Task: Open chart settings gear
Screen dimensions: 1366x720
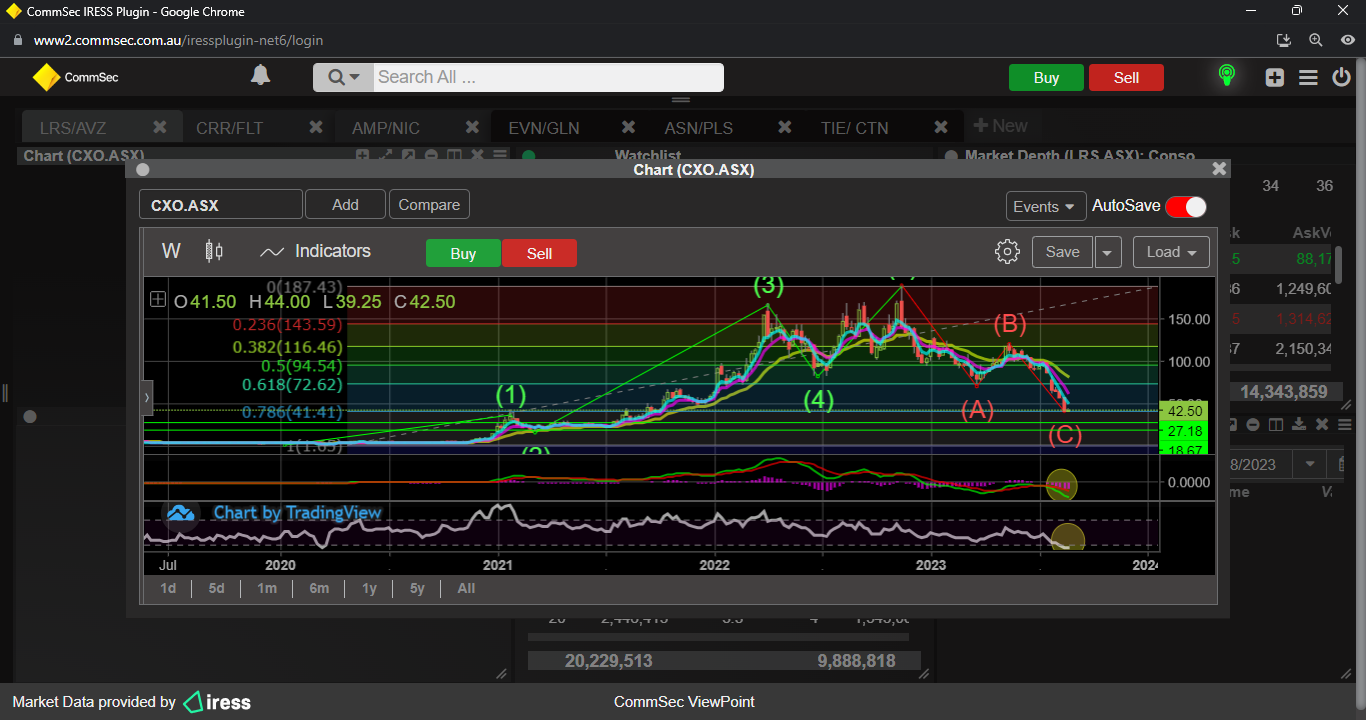Action: [x=1007, y=252]
